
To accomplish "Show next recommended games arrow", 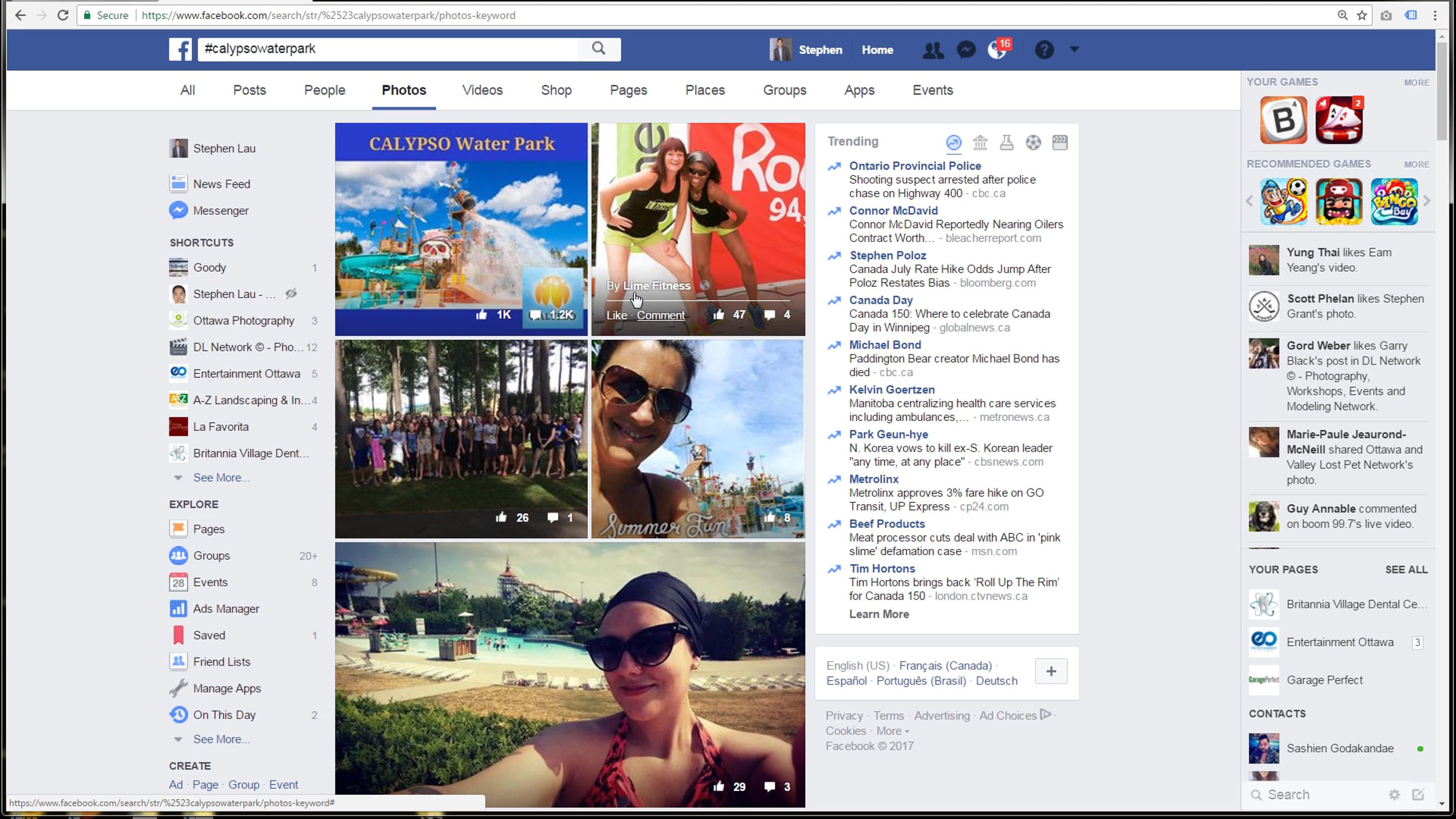I will point(1427,201).
